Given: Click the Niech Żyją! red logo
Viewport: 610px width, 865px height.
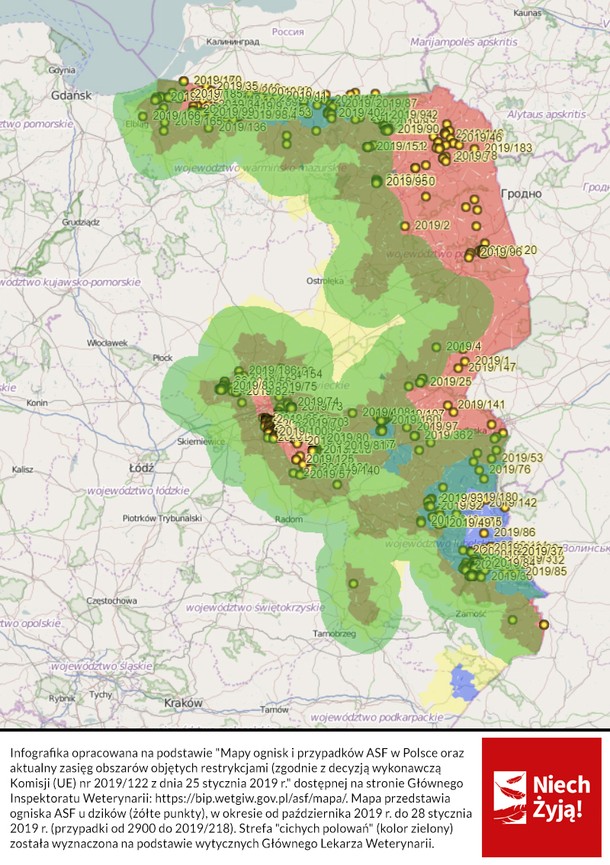Looking at the screenshot, I should 542,797.
